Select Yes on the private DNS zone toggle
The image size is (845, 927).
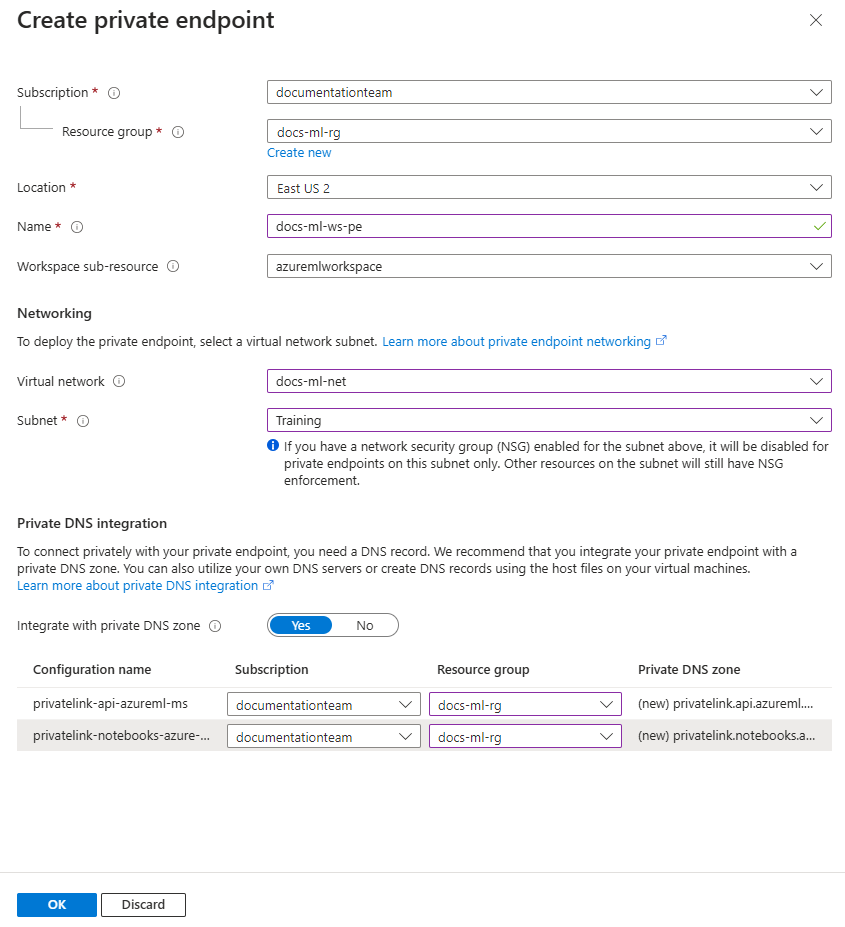click(300, 624)
